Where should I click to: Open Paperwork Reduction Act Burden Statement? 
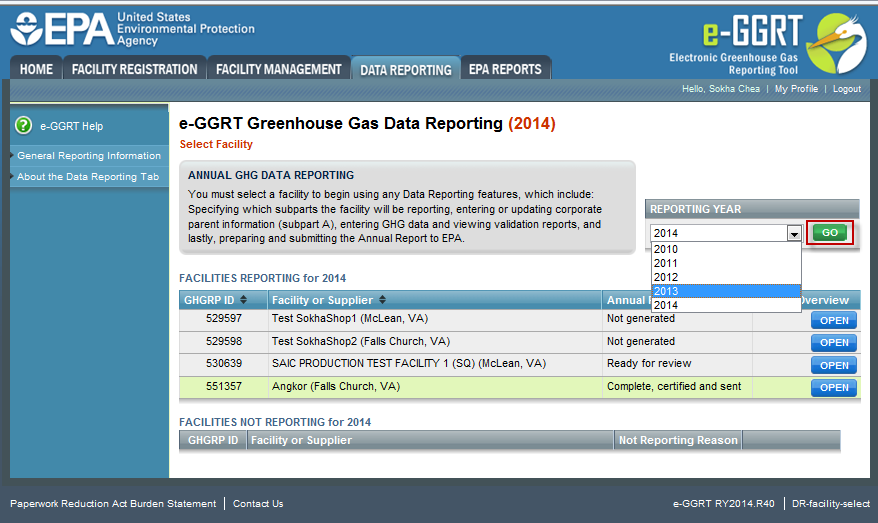[113, 503]
